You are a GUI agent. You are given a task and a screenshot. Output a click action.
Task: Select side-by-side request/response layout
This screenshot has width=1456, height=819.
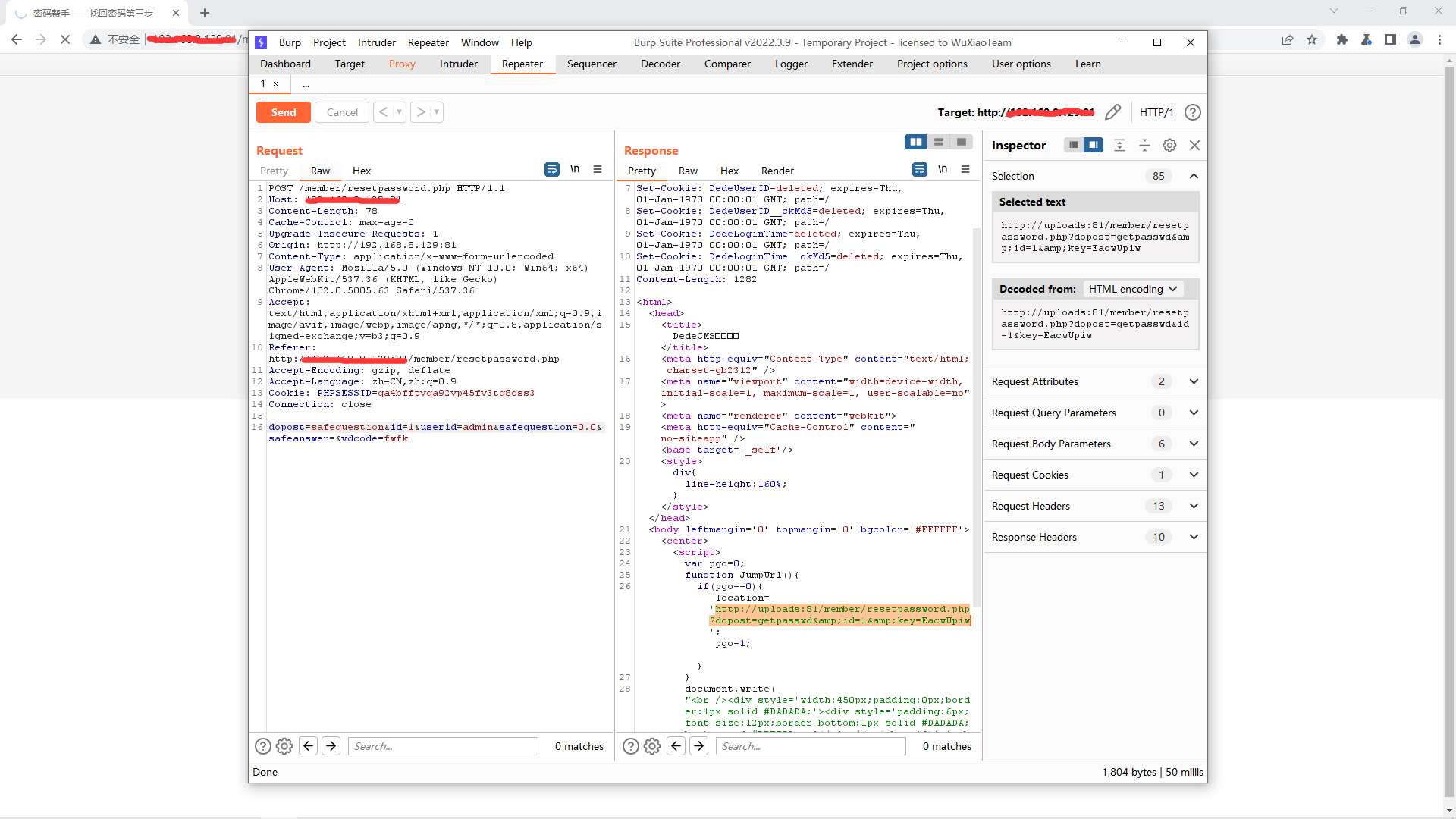pos(915,142)
